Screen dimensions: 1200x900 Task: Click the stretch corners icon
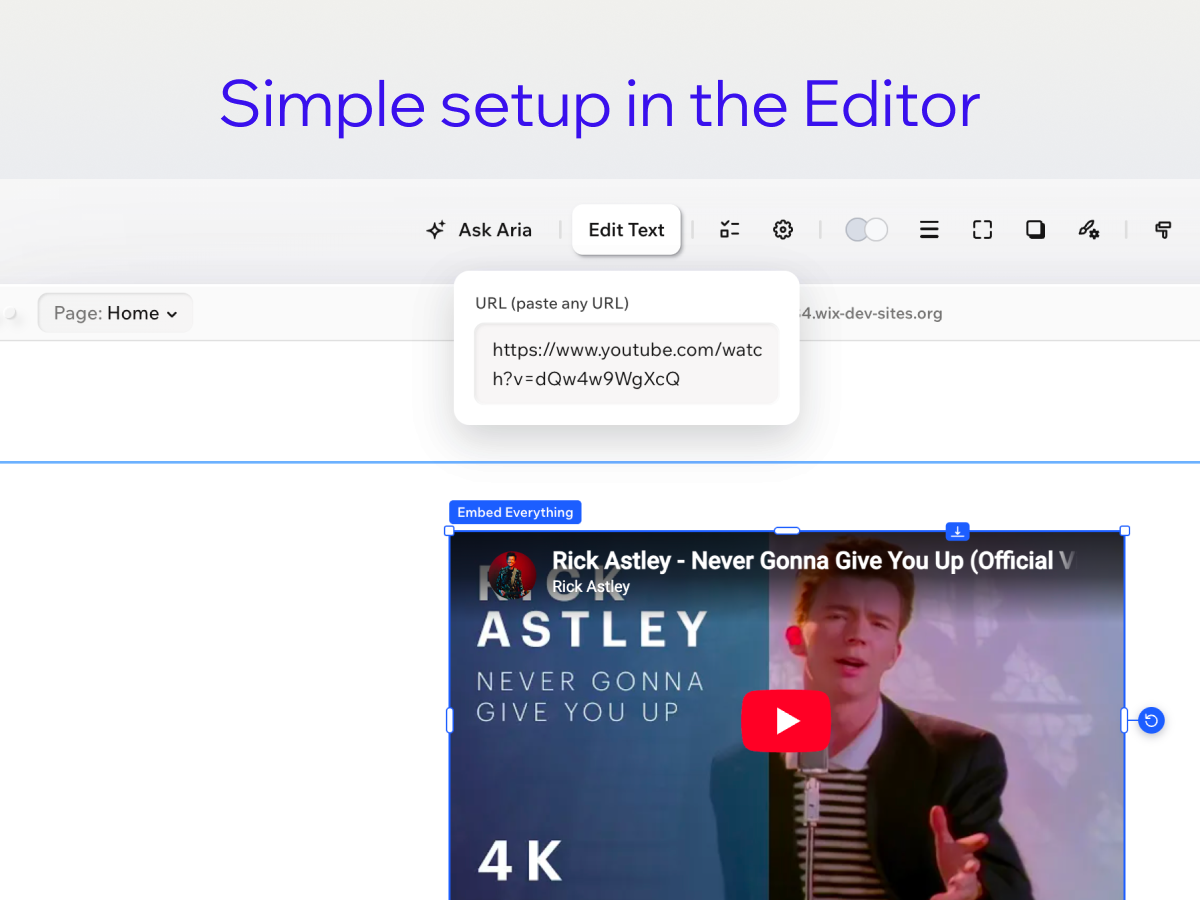coord(982,230)
